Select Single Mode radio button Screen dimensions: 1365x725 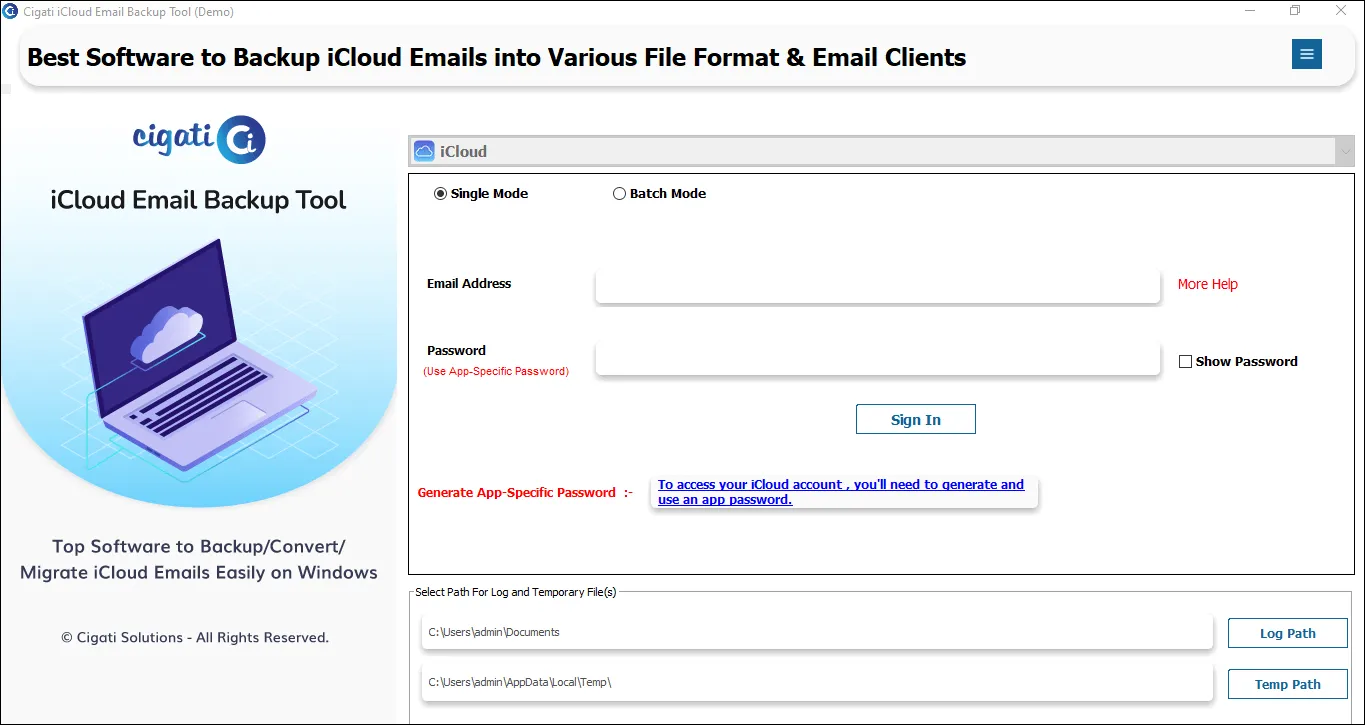(x=440, y=194)
